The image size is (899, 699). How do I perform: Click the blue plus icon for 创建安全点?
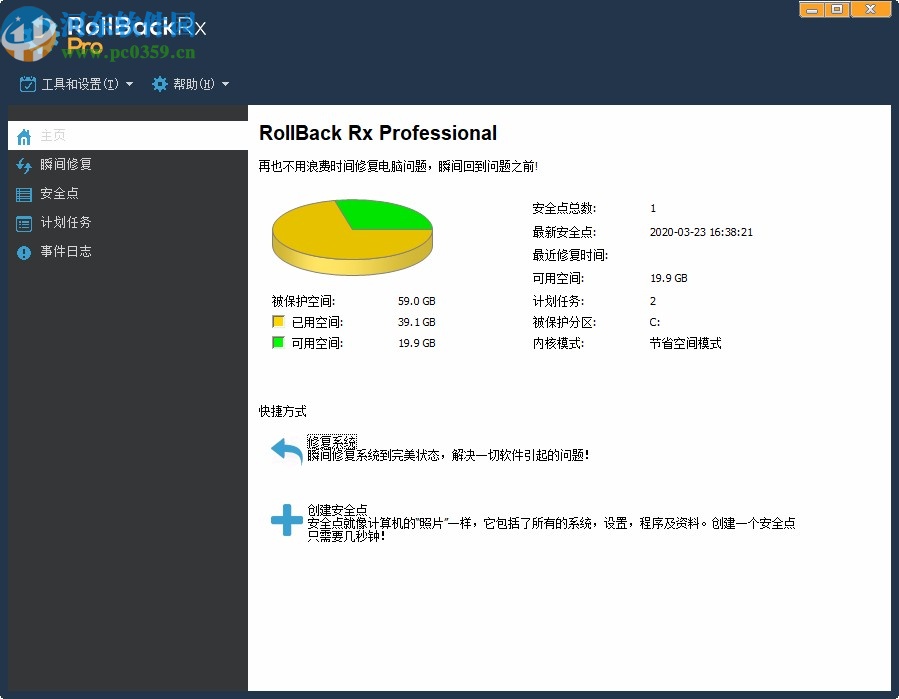tap(285, 519)
